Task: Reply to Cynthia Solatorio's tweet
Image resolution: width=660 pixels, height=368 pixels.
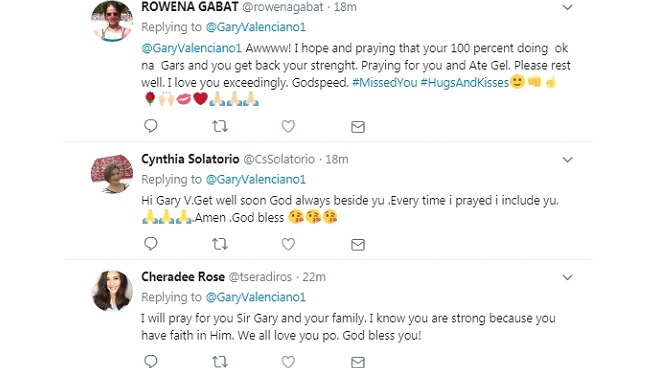Action: (151, 244)
